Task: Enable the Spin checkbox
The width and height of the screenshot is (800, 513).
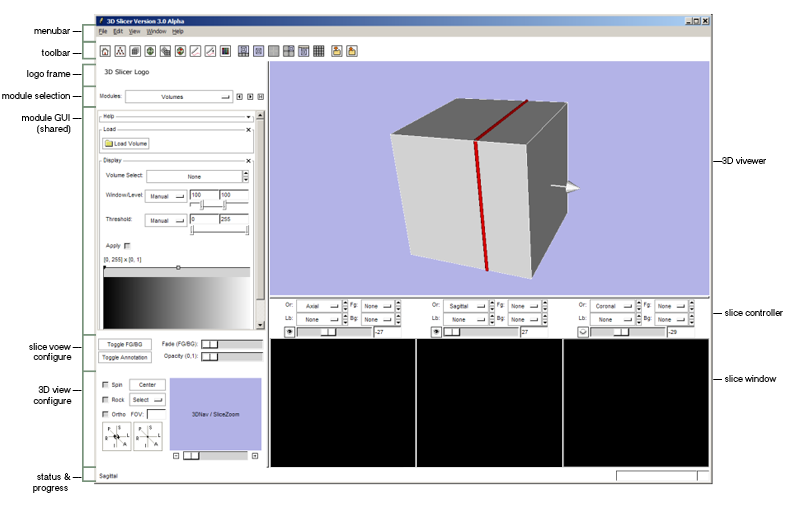Action: click(x=107, y=384)
